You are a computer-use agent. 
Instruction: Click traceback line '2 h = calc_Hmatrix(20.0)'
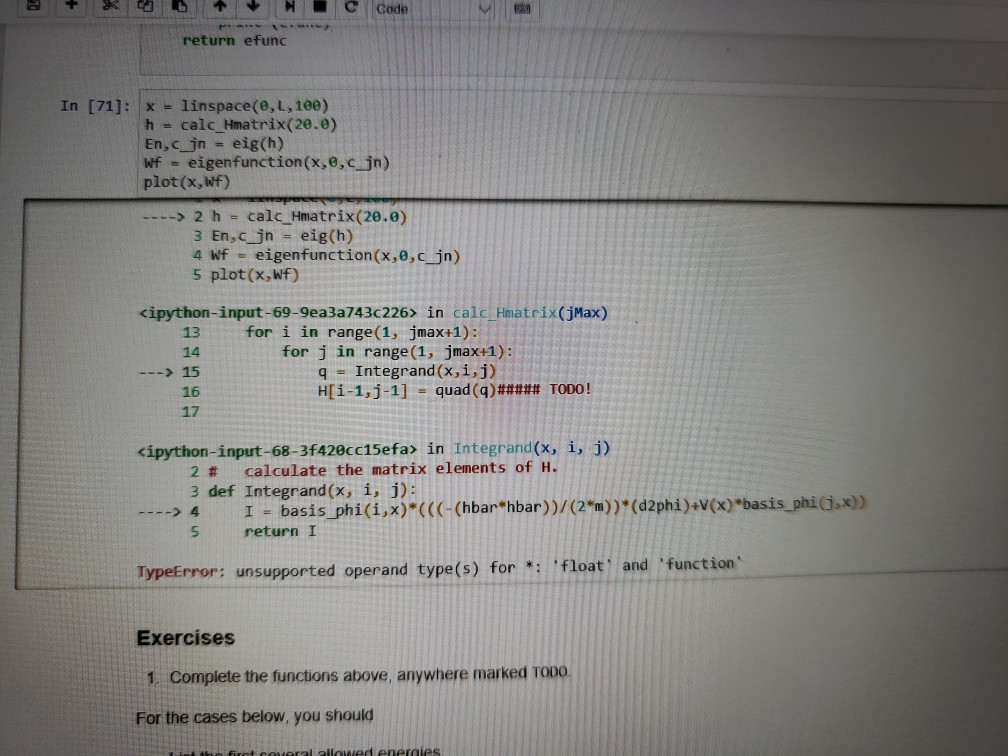(300, 217)
